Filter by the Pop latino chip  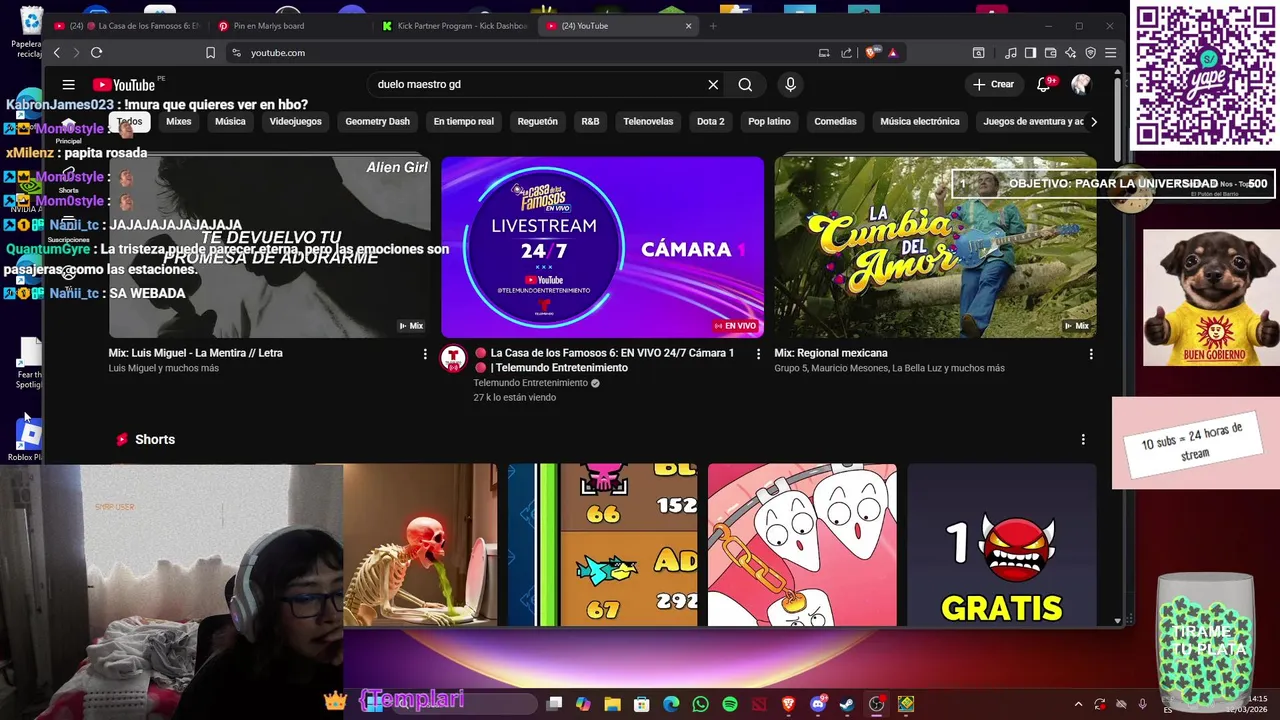point(769,122)
